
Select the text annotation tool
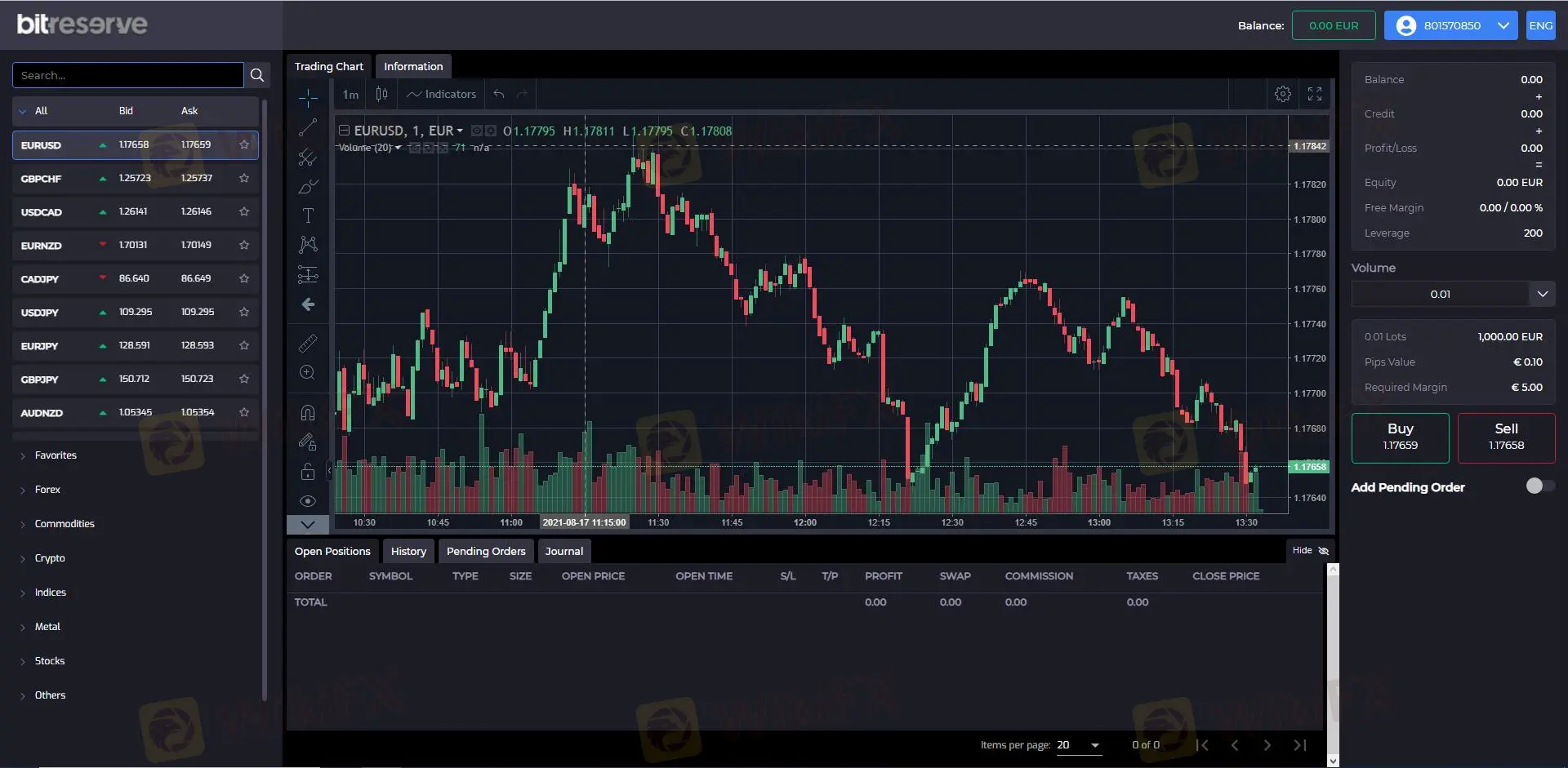point(308,215)
